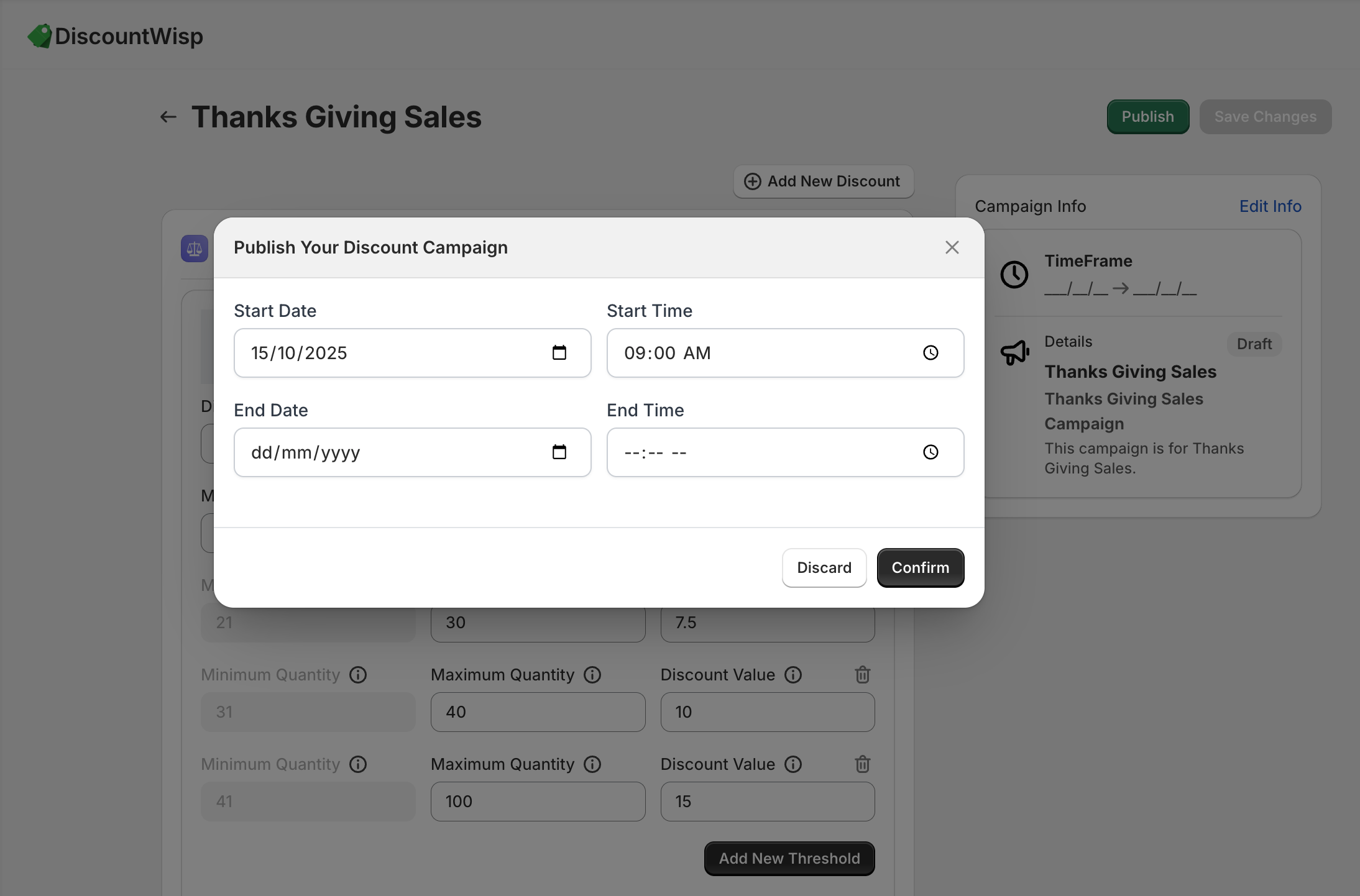Click info icon beside Maximum Quantity 40
The width and height of the screenshot is (1360, 896).
[592, 675]
